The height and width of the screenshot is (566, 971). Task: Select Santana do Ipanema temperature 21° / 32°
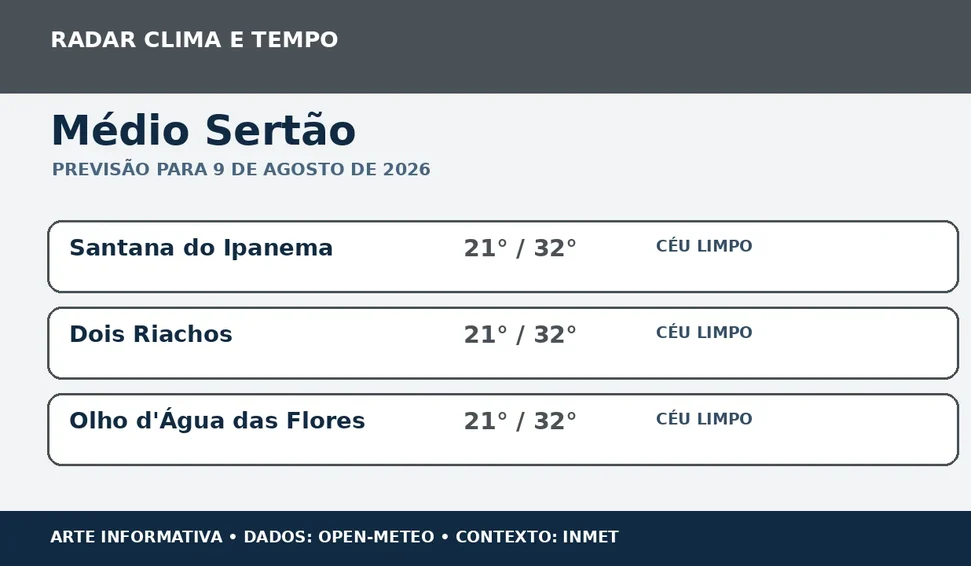520,248
